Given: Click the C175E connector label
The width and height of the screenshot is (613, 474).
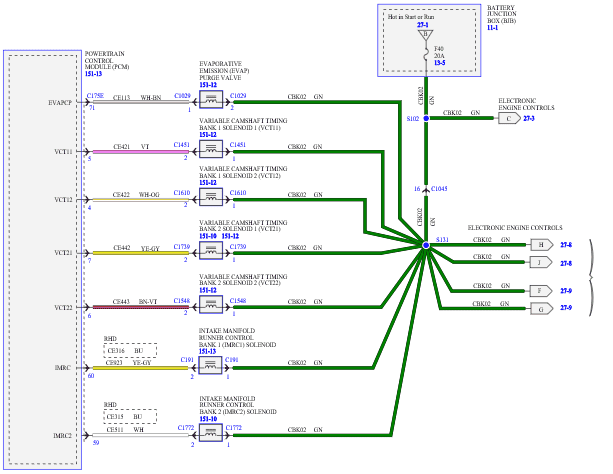Looking at the screenshot, I should tap(95, 96).
